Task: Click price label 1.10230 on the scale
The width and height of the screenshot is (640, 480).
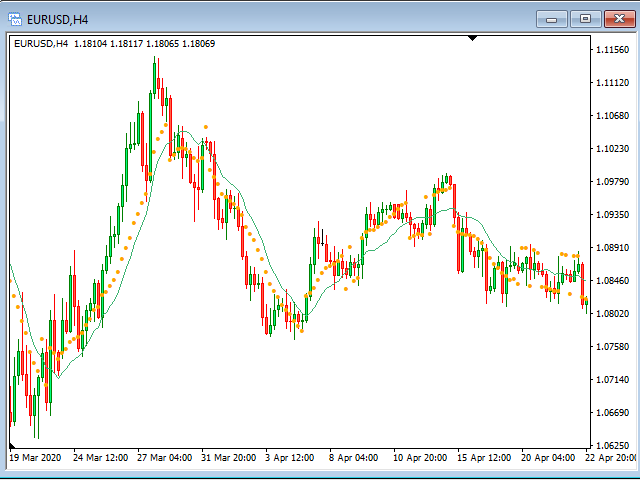Action: pos(613,149)
